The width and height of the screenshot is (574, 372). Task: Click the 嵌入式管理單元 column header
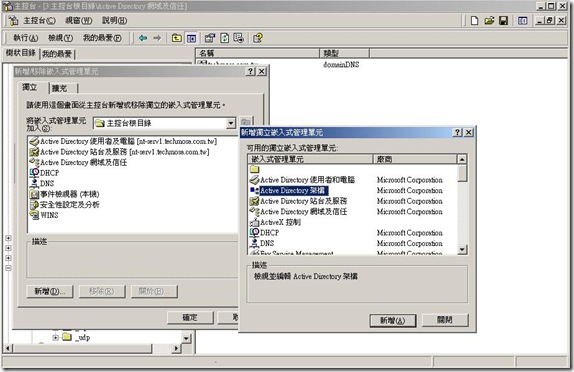(x=310, y=159)
